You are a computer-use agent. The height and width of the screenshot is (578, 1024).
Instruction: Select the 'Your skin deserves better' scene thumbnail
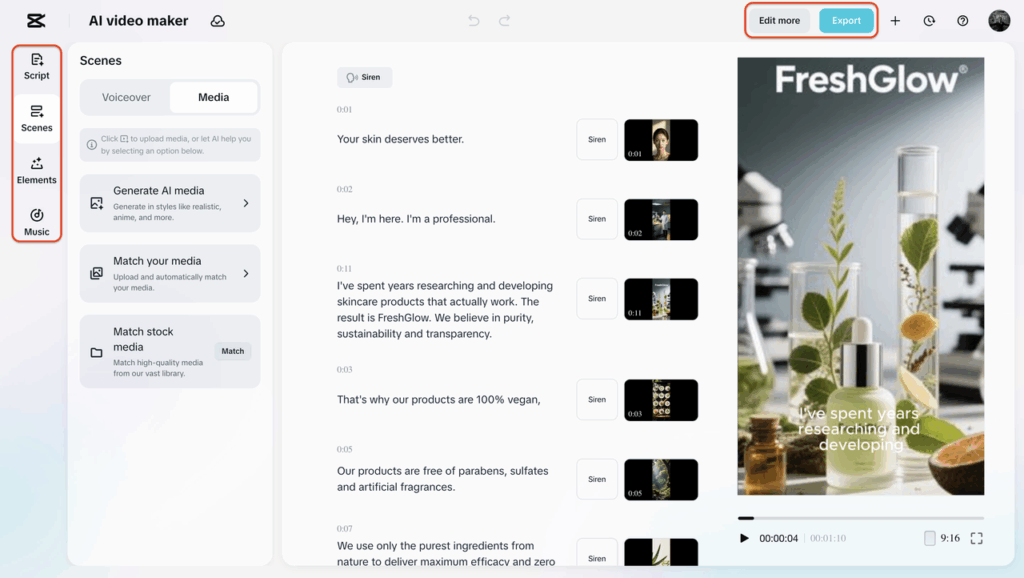(x=661, y=140)
